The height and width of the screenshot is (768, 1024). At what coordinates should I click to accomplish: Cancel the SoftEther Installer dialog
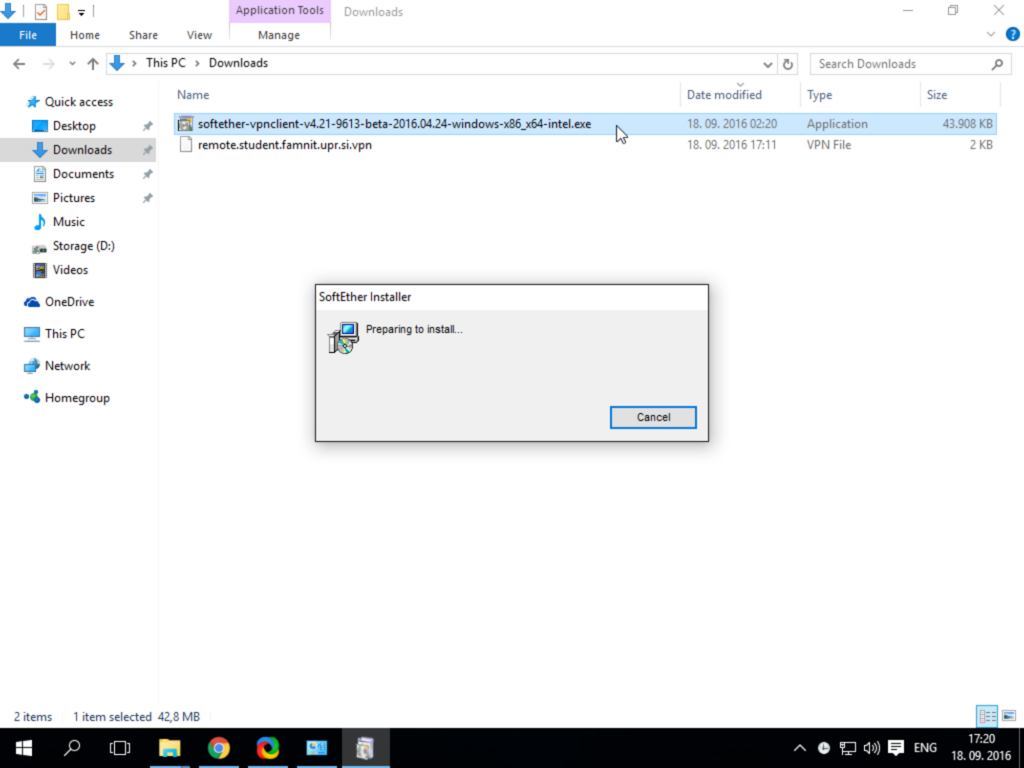click(x=653, y=417)
